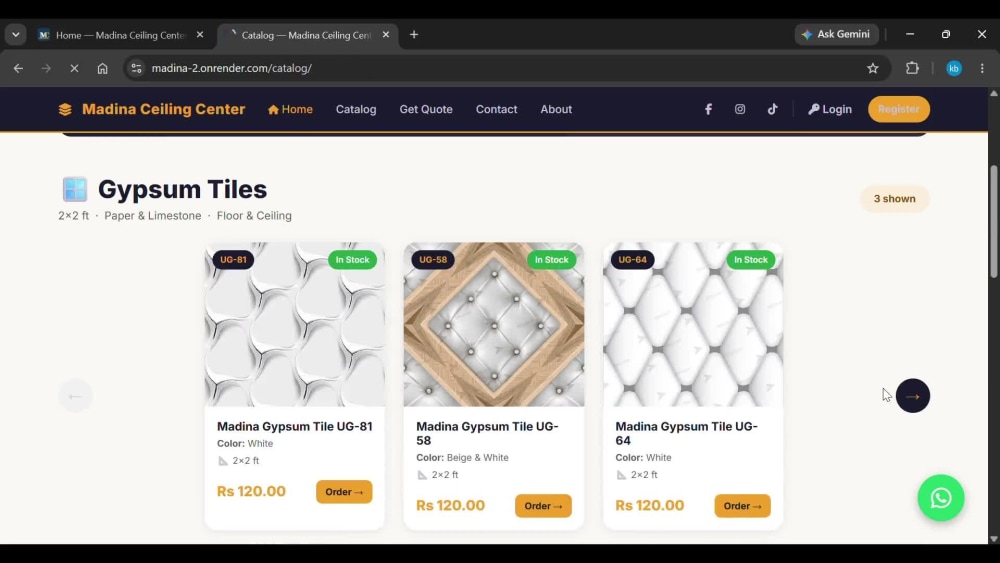The image size is (1000, 563).
Task: Go to previous Gypsum Tiles carousel slide
Action: click(75, 396)
